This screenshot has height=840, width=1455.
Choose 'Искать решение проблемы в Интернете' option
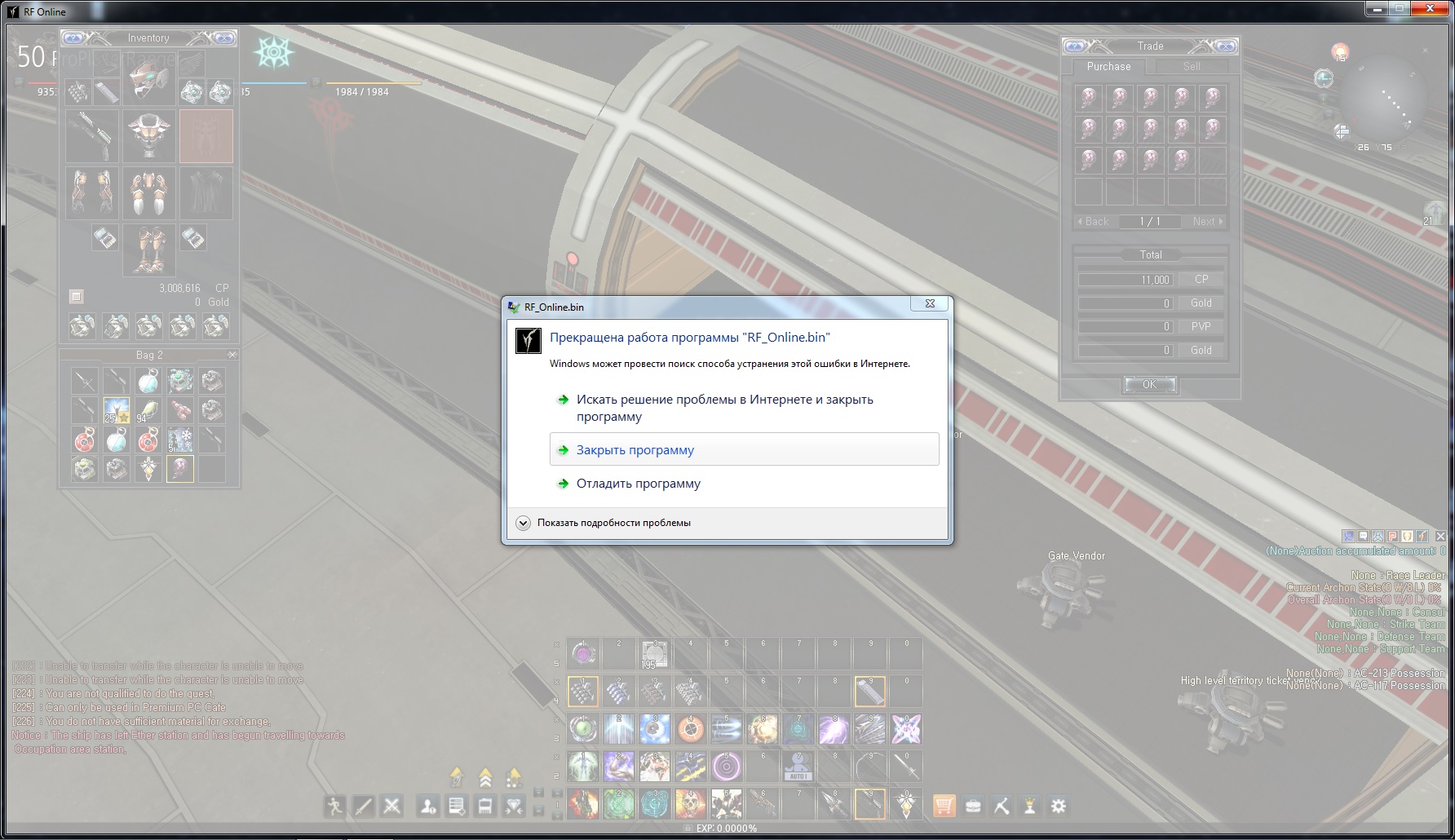744,408
